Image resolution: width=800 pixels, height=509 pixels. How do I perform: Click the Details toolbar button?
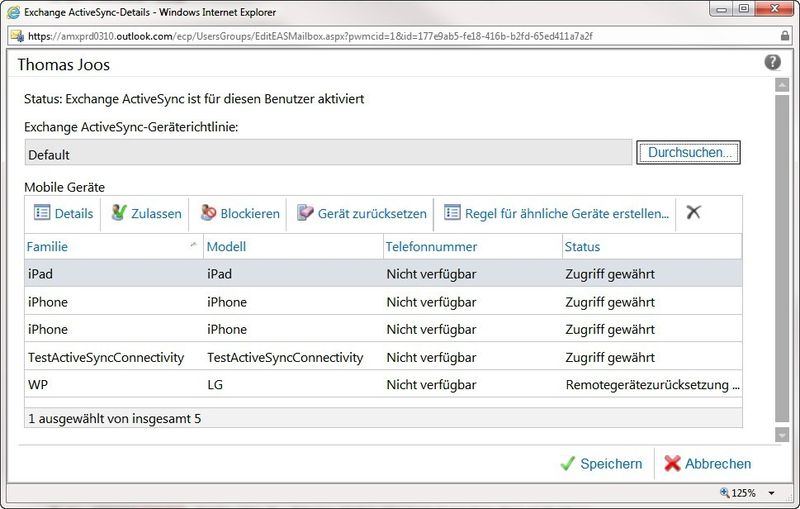63,213
